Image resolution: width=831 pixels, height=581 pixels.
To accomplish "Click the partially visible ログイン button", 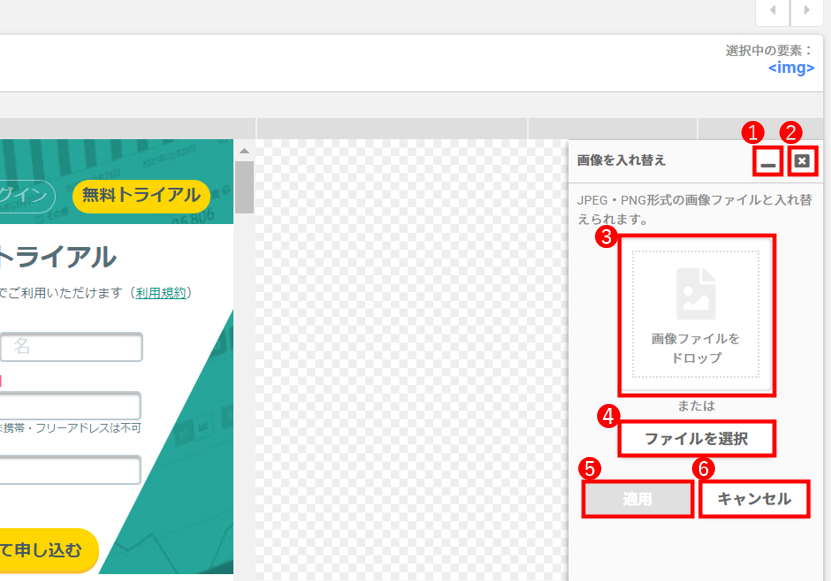I will pyautogui.click(x=26, y=196).
